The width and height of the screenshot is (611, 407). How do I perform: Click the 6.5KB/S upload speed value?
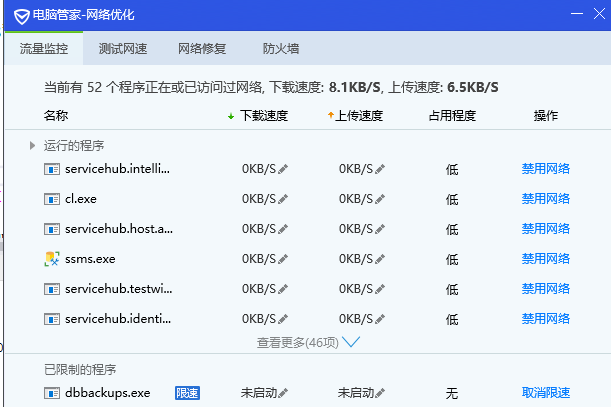pos(473,87)
